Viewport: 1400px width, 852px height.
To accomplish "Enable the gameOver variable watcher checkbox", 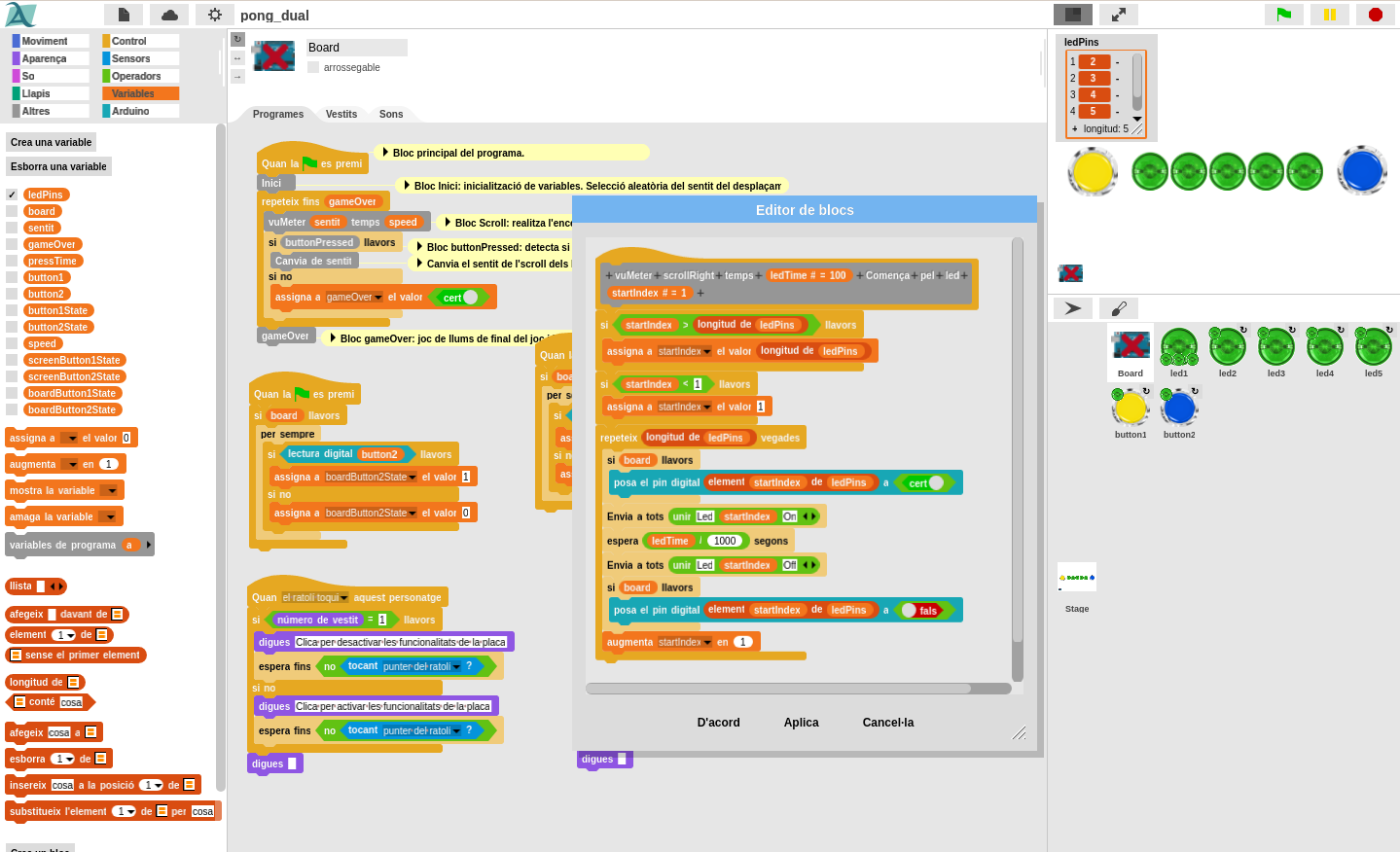I will [x=12, y=245].
